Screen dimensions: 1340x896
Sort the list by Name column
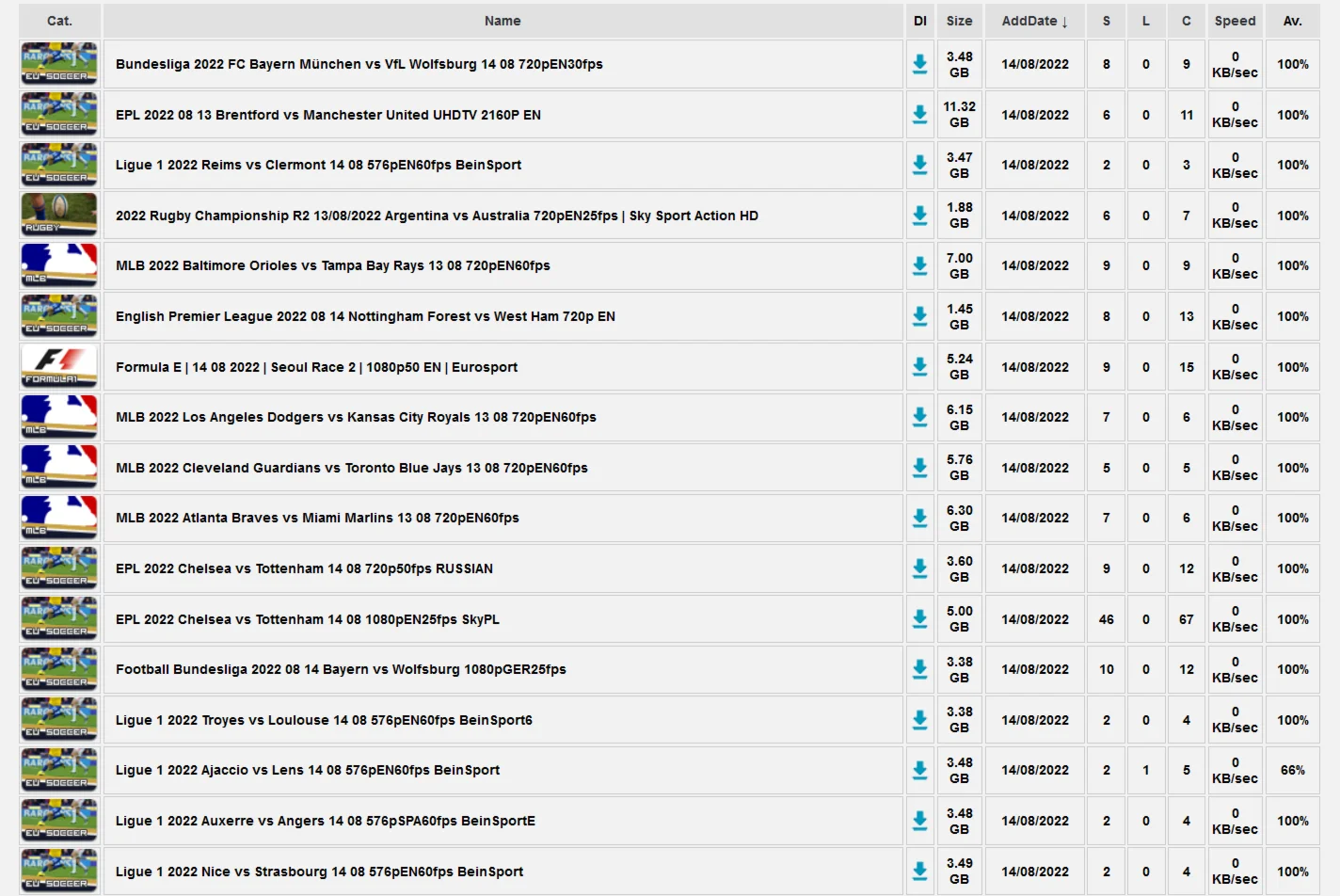click(x=502, y=21)
